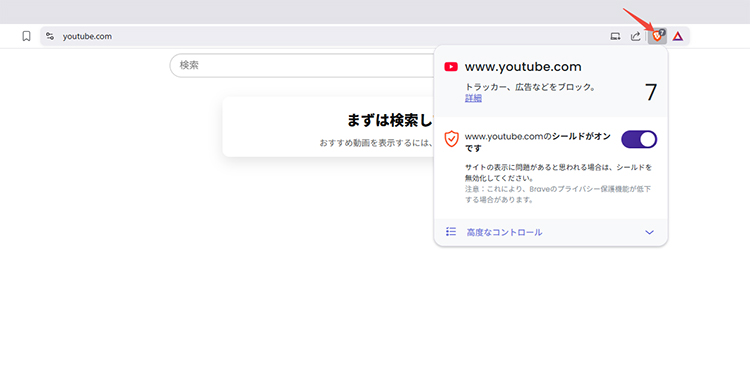Image resolution: width=750 pixels, height=385 pixels.
Task: Click the www.youtube.com panel heading
Action: (x=523, y=66)
